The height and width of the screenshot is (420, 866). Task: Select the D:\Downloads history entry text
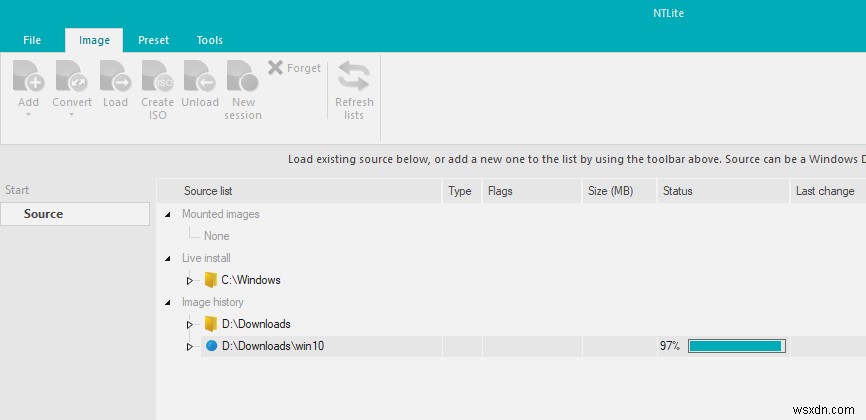(x=256, y=324)
